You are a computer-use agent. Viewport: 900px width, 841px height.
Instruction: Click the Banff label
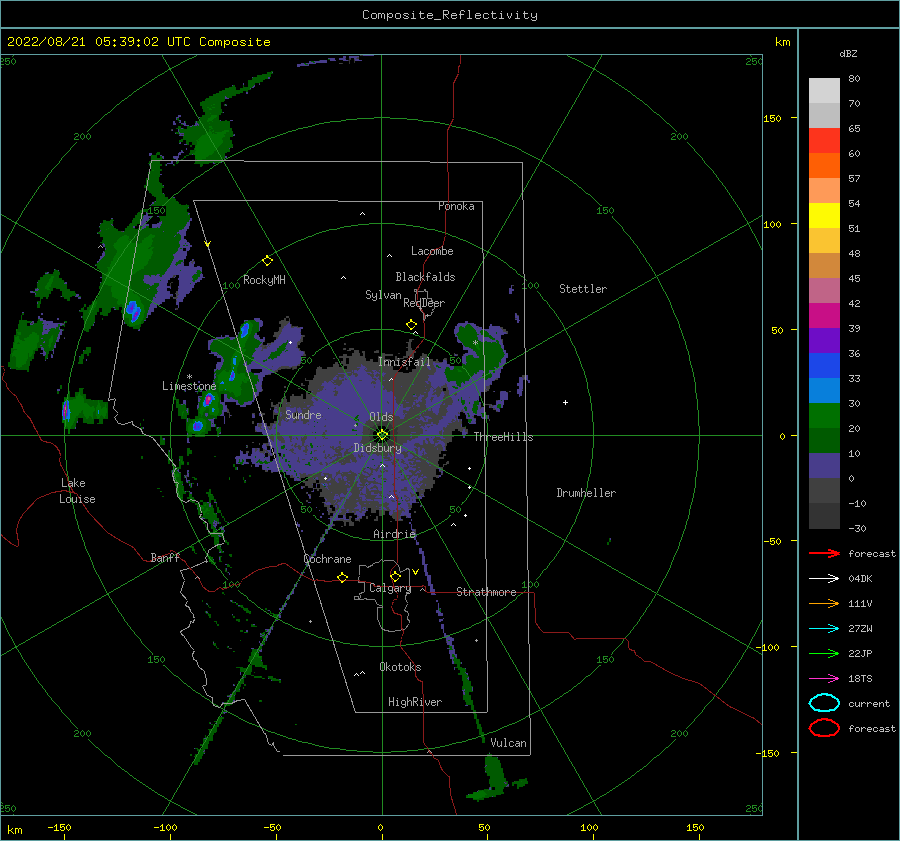tap(165, 557)
